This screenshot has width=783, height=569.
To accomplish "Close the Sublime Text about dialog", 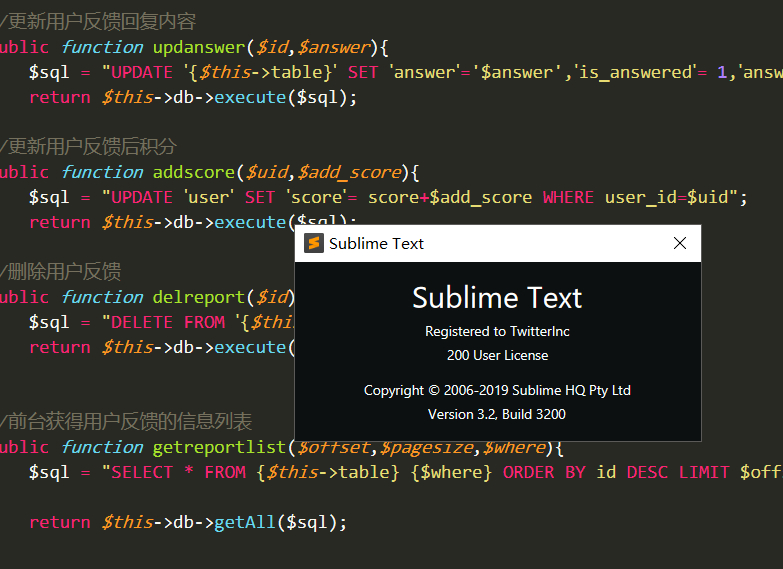I will (x=680, y=243).
